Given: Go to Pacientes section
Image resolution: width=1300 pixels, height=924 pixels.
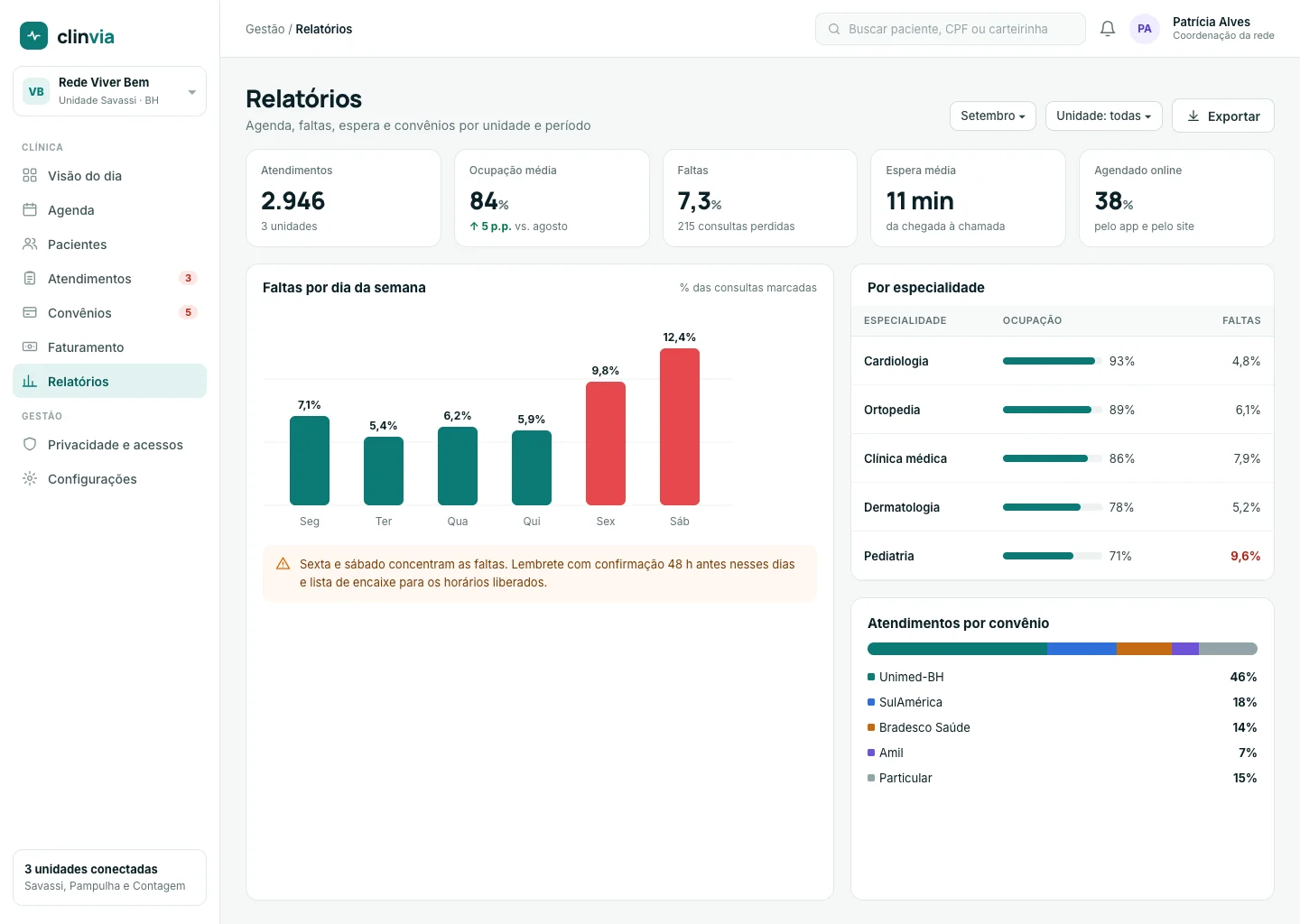Looking at the screenshot, I should click(x=109, y=245).
